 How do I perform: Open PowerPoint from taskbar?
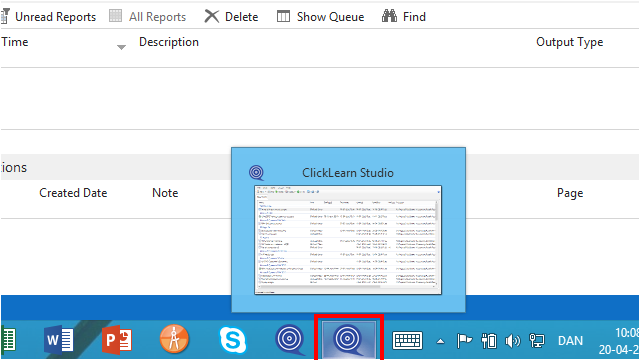coord(117,340)
